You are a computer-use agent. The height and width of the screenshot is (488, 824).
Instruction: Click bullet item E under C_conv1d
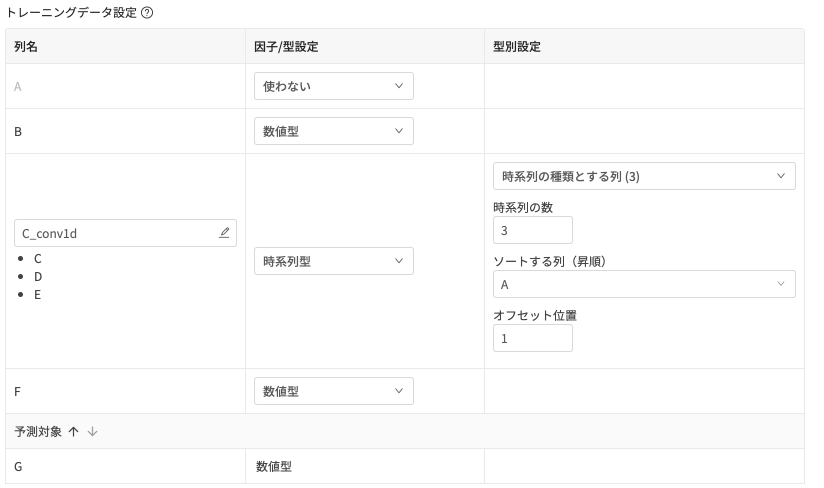(x=38, y=295)
